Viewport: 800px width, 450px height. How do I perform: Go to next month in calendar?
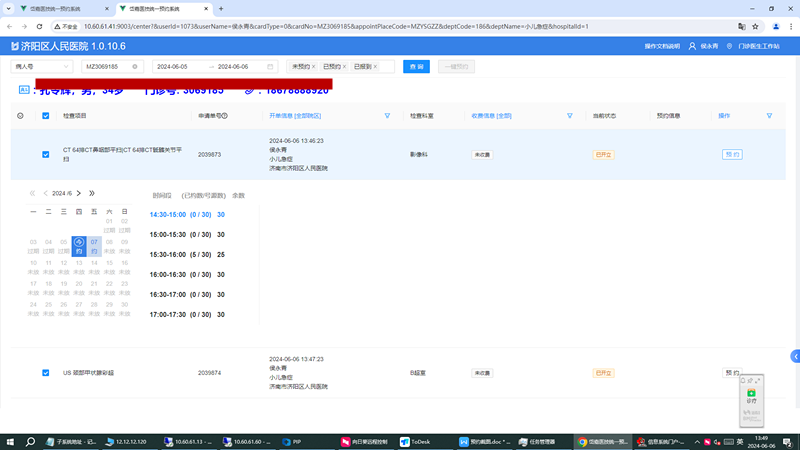(80, 193)
